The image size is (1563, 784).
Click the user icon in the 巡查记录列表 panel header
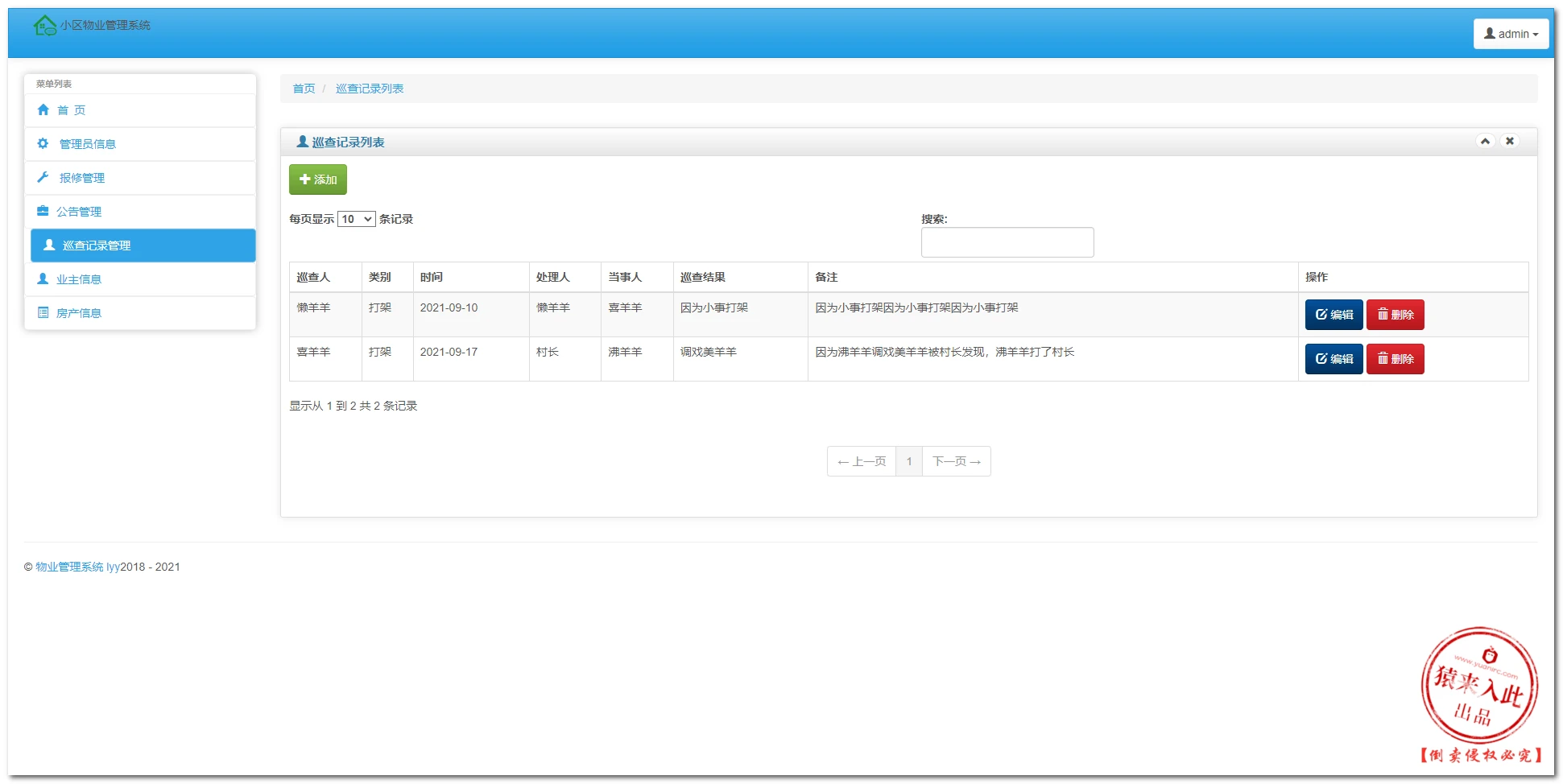(x=303, y=142)
